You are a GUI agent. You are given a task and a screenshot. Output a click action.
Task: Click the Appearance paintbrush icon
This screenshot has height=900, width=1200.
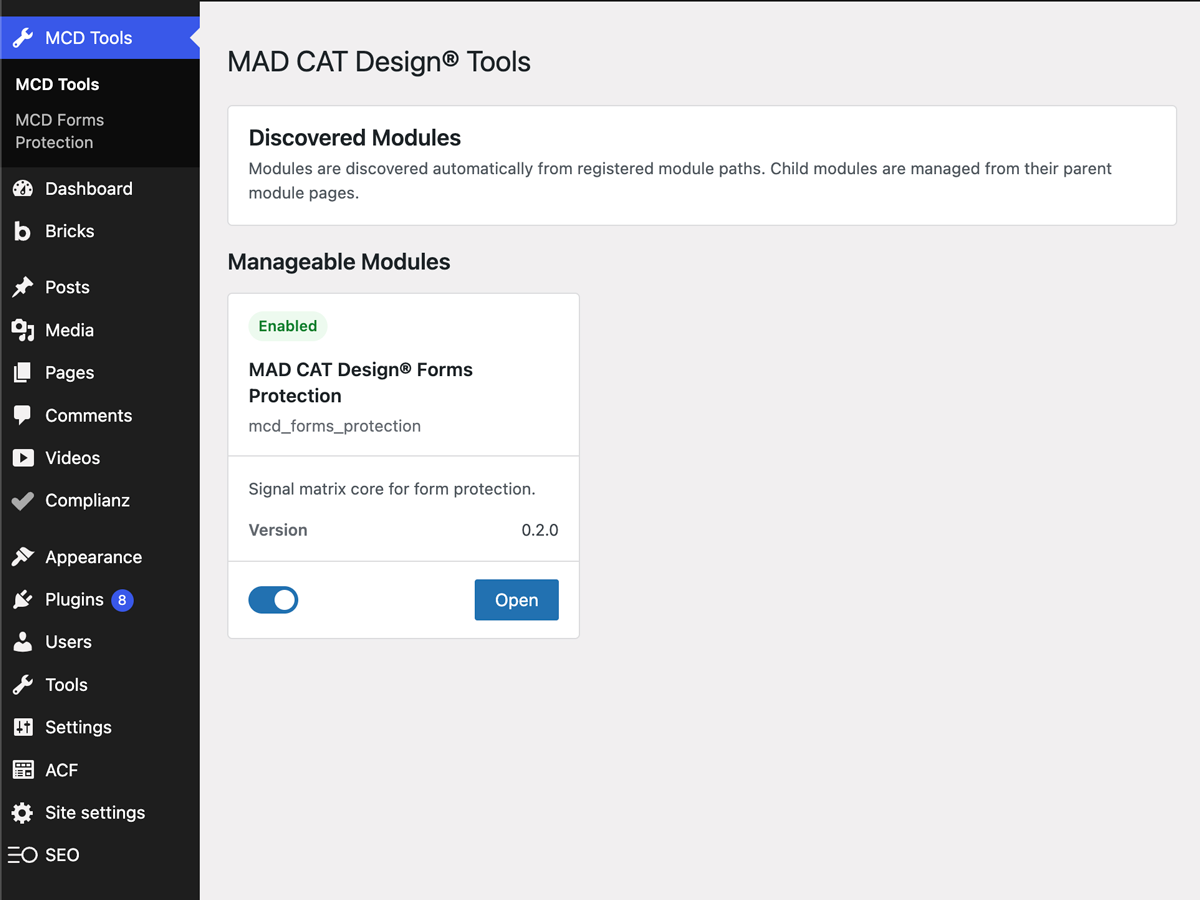(x=23, y=557)
